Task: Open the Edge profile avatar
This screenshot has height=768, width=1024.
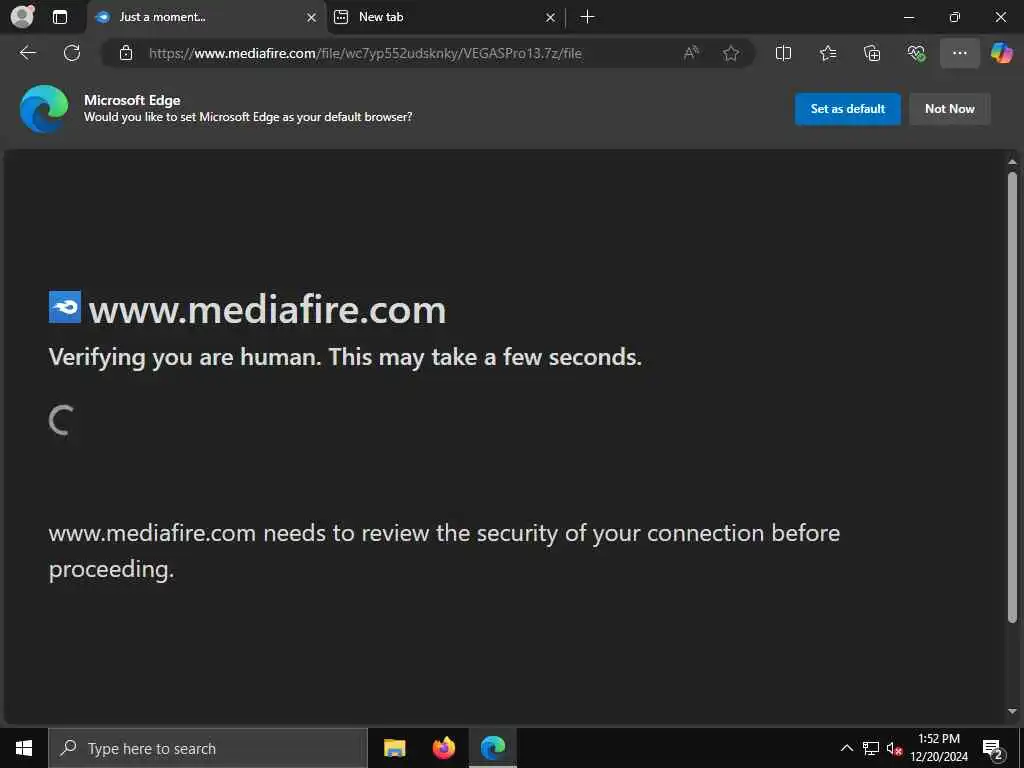Action: pos(23,16)
